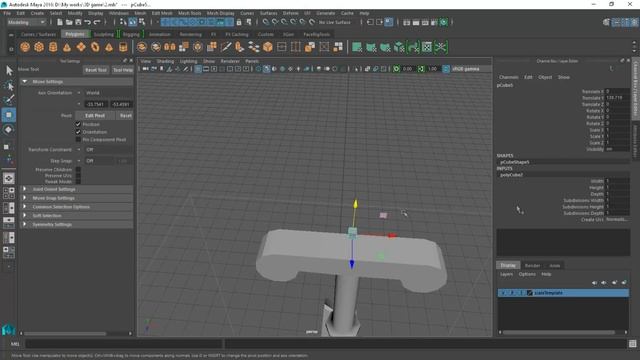Open the viewport Shading menu
This screenshot has height=360, width=640.
pyautogui.click(x=165, y=61)
